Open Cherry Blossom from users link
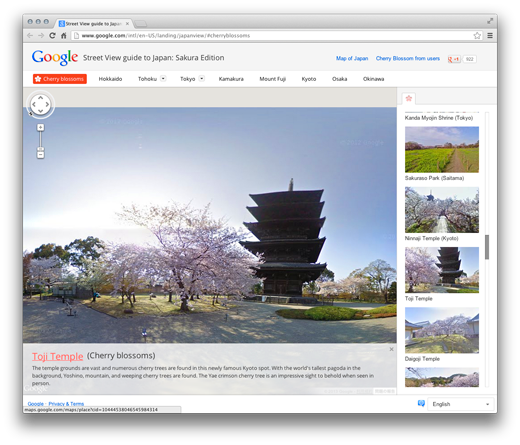This screenshot has height=445, width=520. click(x=408, y=58)
